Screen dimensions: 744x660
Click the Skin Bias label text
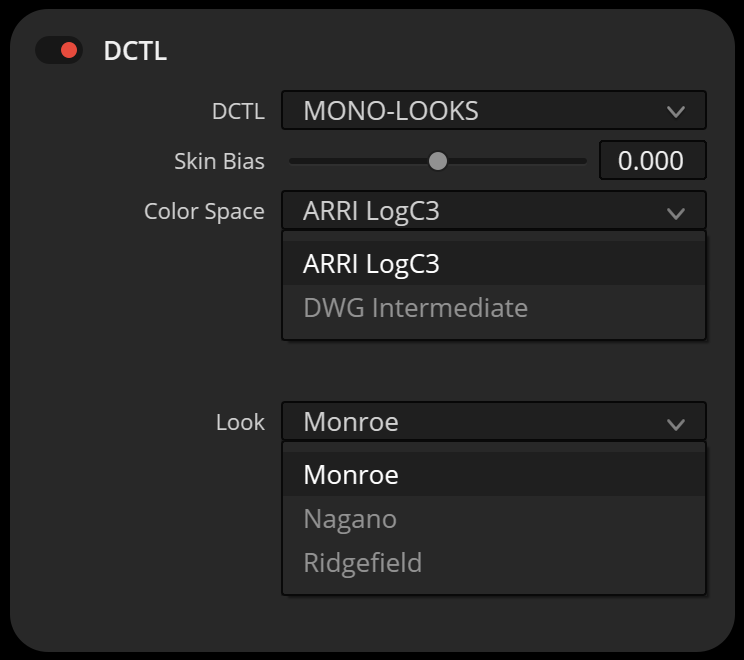pos(219,161)
